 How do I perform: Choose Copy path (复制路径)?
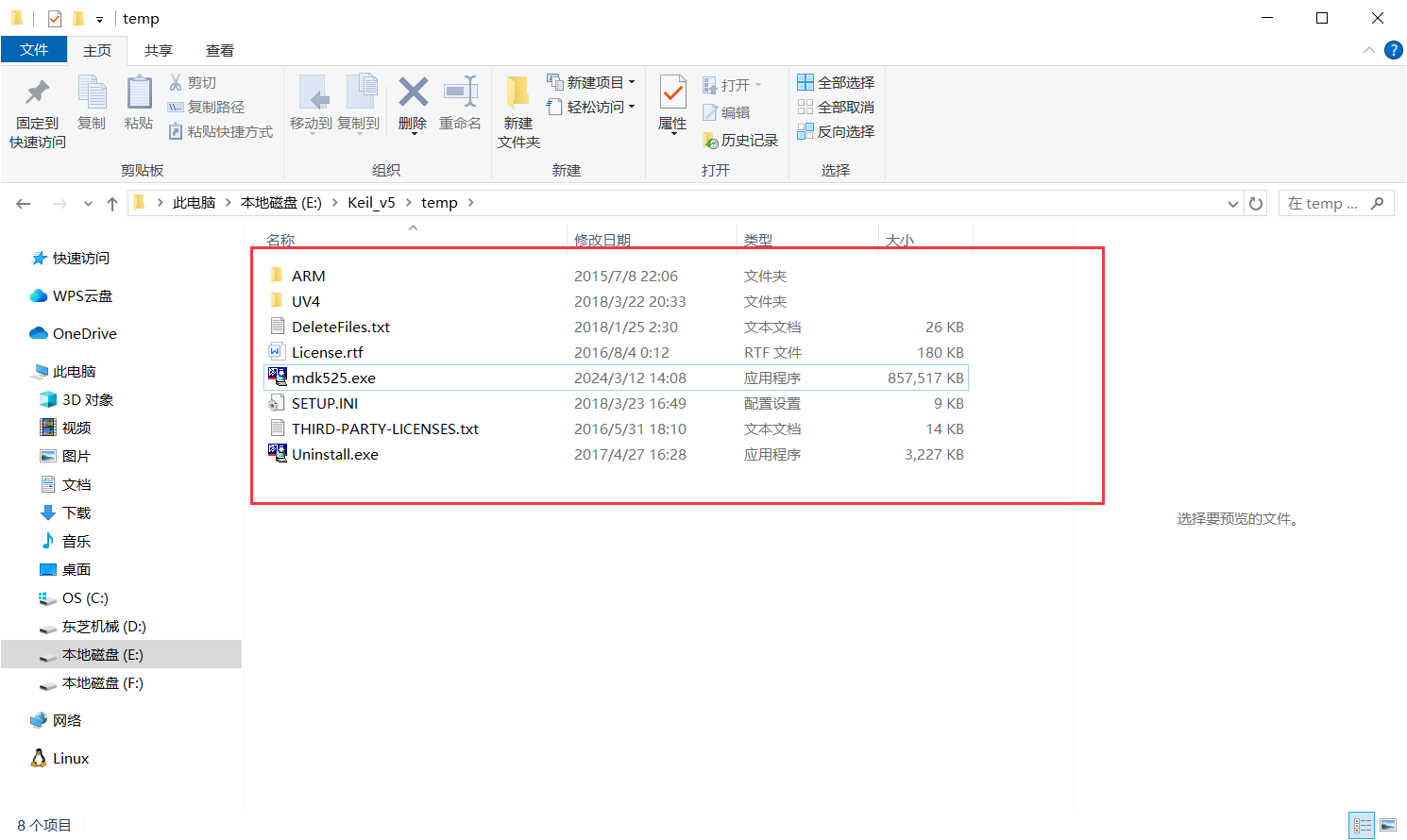206,107
